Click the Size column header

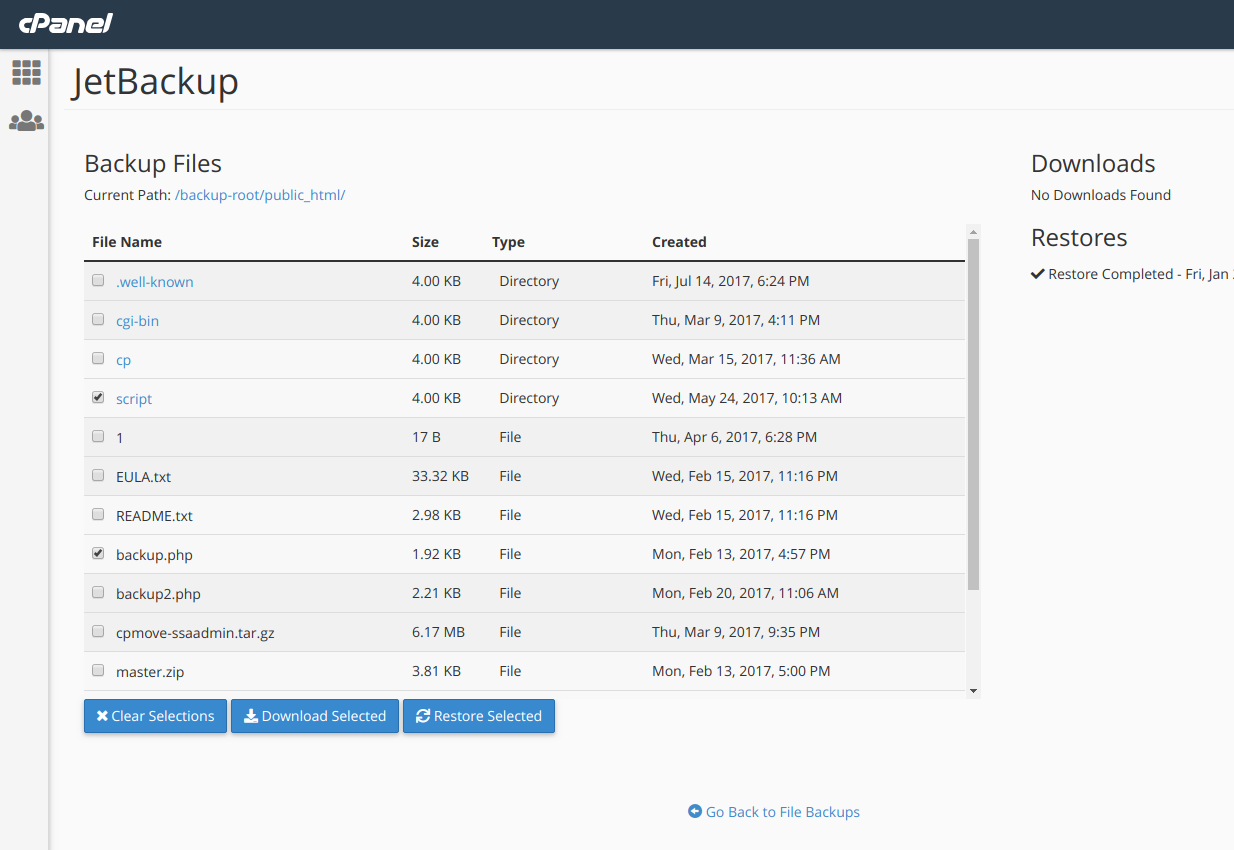[x=425, y=242]
